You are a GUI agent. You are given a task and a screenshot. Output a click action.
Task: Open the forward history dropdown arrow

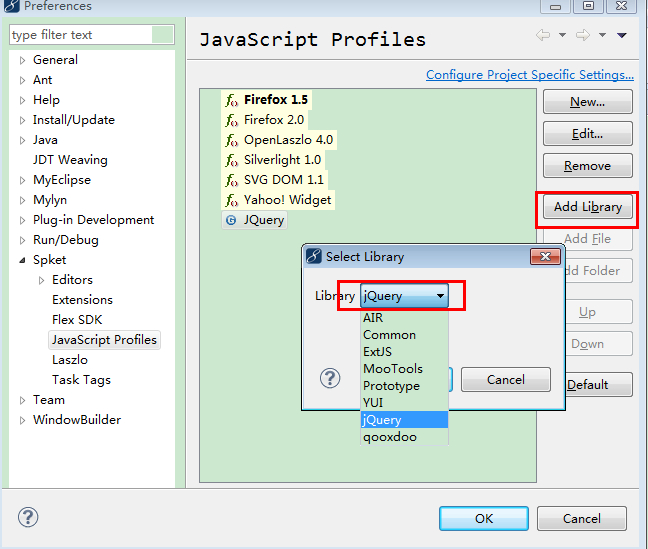[603, 35]
